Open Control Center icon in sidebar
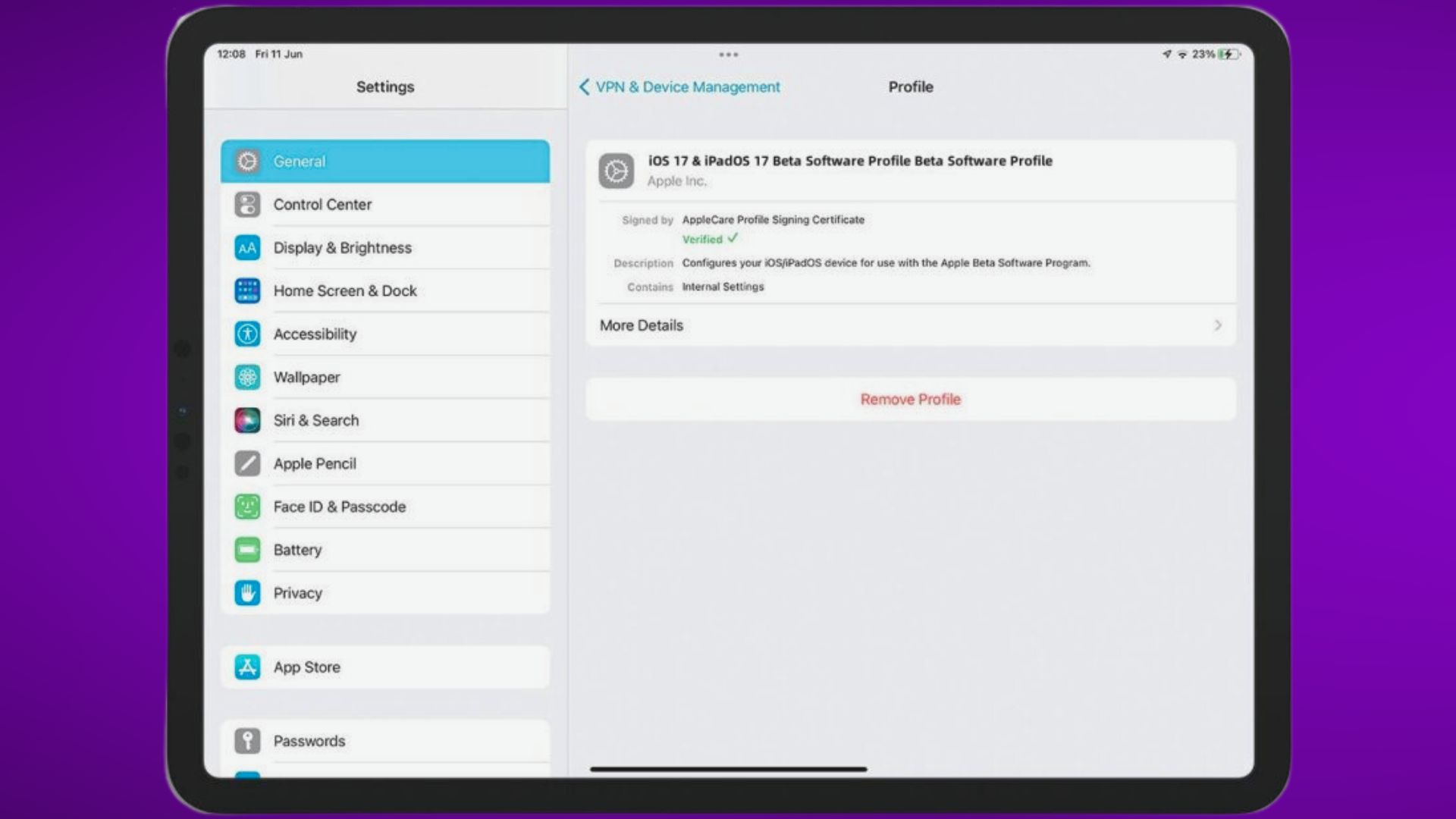 (247, 205)
